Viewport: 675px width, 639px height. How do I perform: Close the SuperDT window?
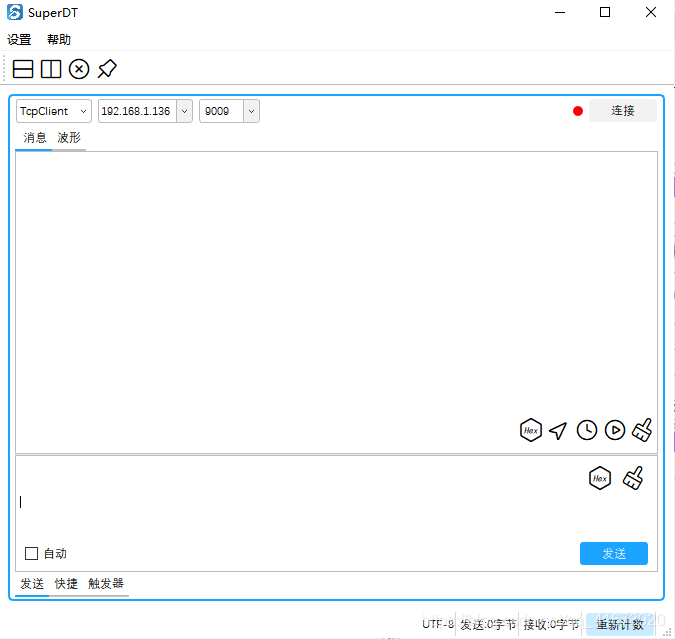(650, 12)
